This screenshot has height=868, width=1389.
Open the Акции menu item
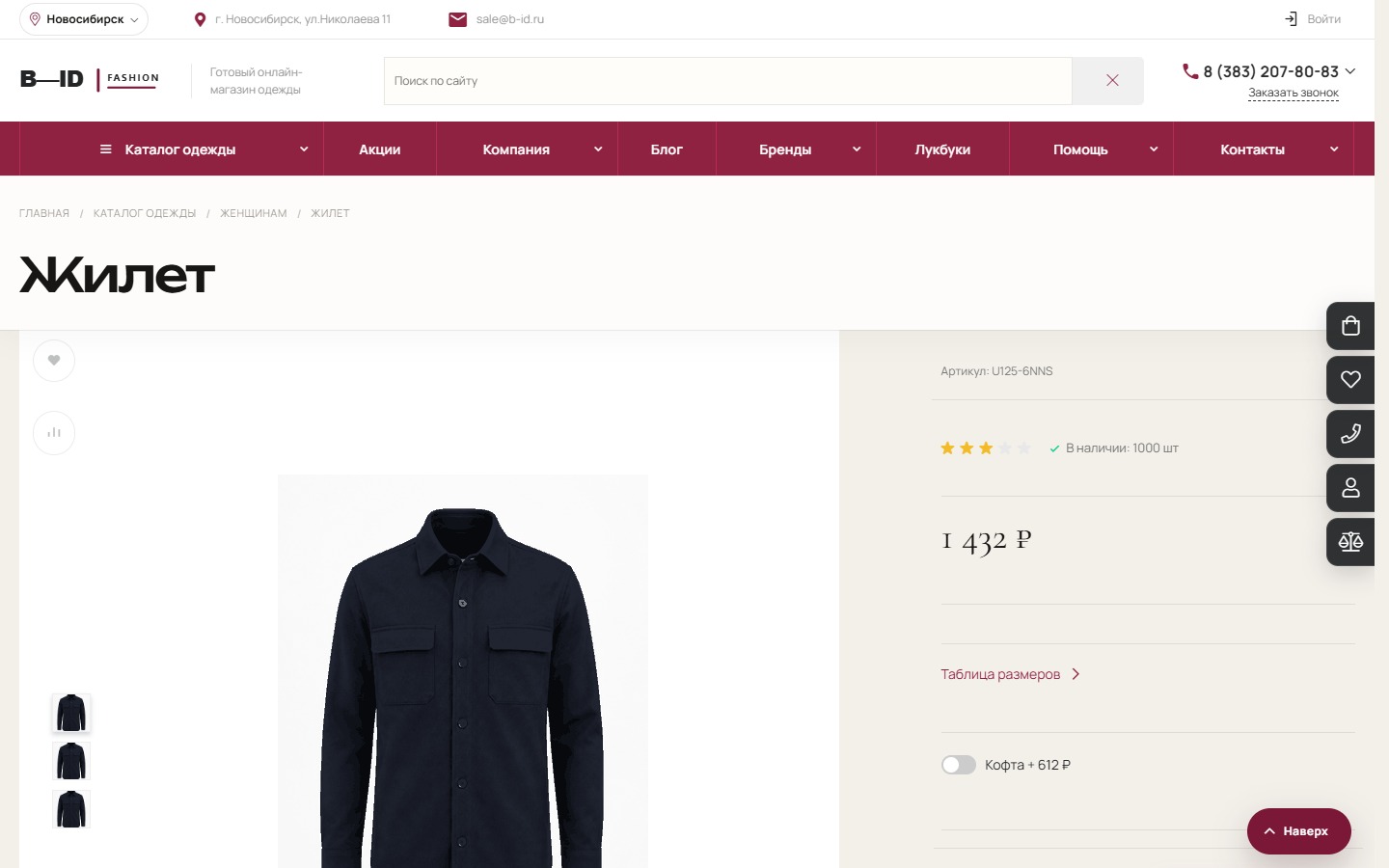[380, 149]
